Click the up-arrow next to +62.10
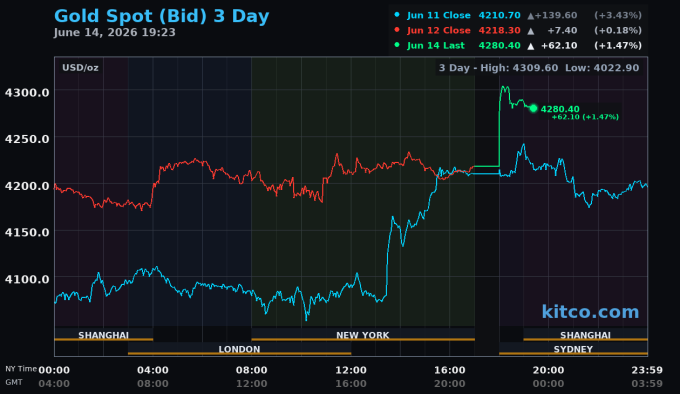Image resolution: width=680 pixels, height=394 pixels. pyautogui.click(x=530, y=46)
